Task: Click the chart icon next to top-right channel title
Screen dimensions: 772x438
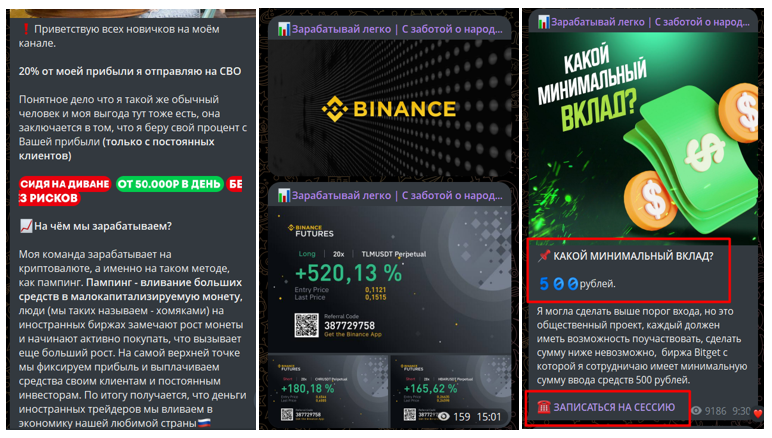Action: pyautogui.click(x=544, y=22)
